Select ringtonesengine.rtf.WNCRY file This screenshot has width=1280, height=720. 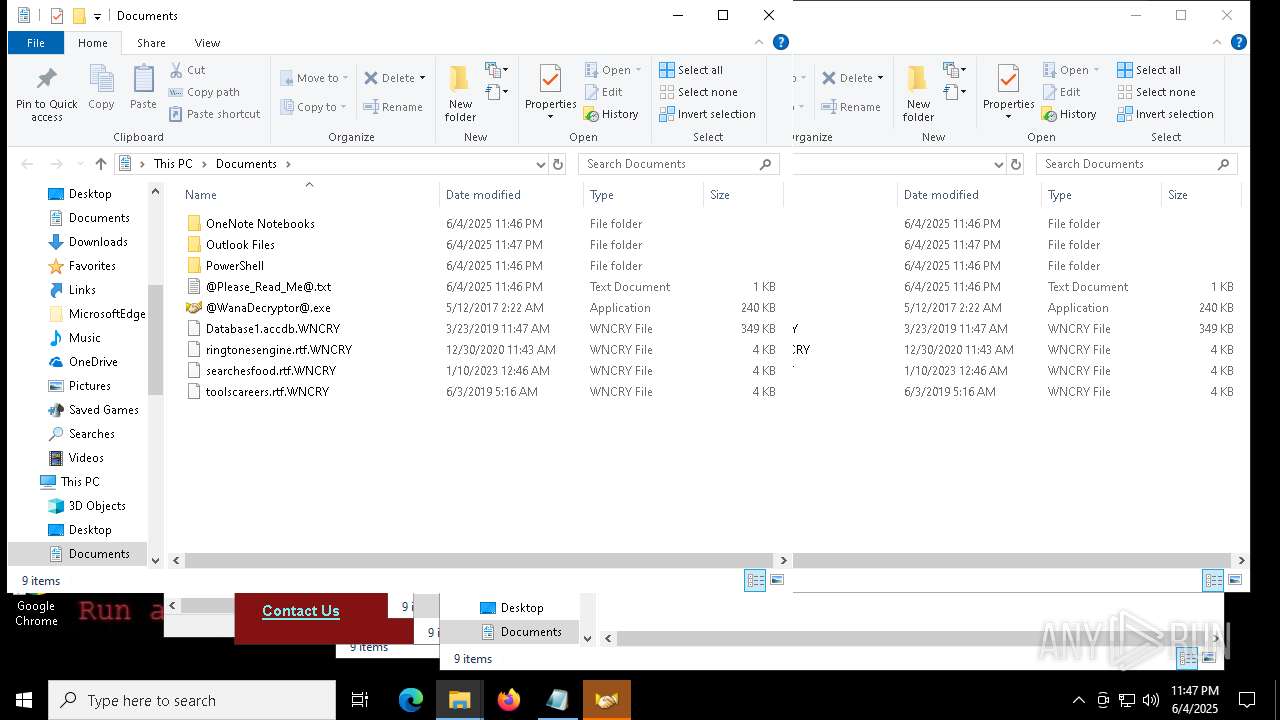click(279, 350)
